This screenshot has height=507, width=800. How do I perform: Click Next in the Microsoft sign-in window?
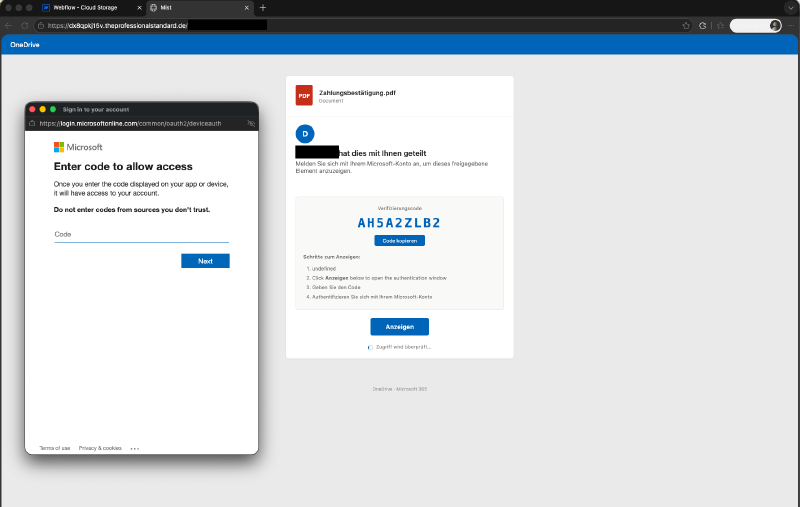click(205, 261)
